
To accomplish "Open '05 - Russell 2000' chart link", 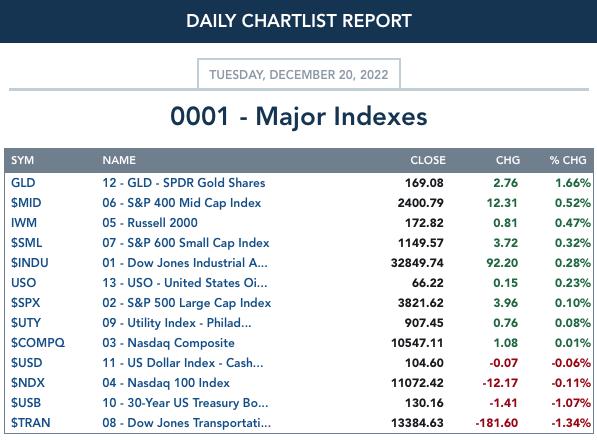I will (150, 223).
